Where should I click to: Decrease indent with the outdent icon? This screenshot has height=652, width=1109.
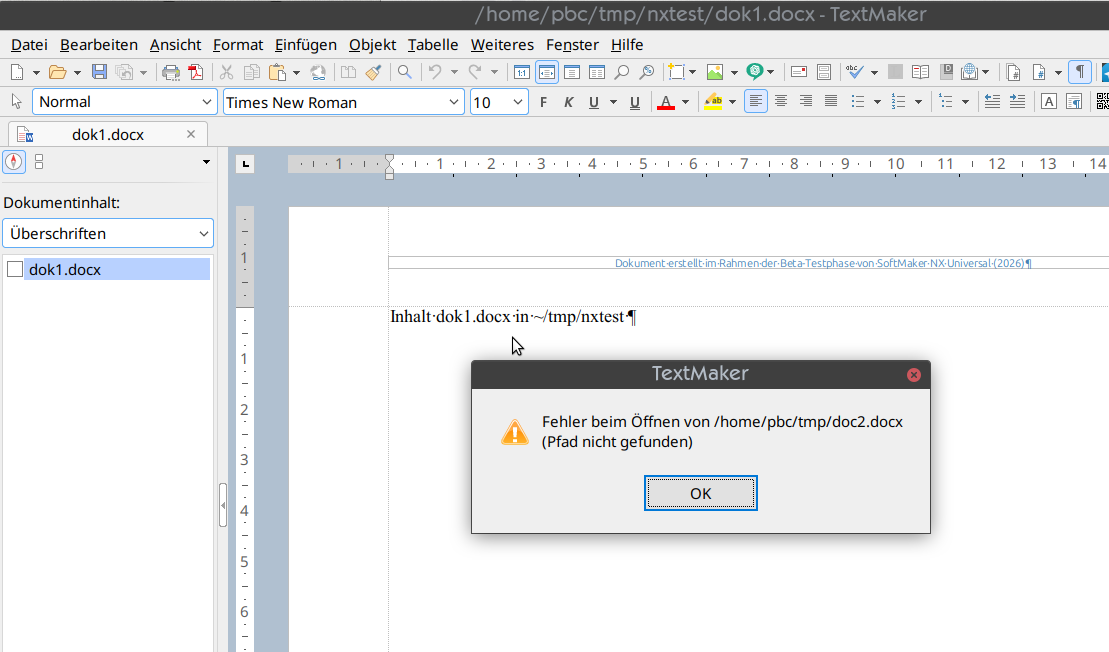pos(992,102)
